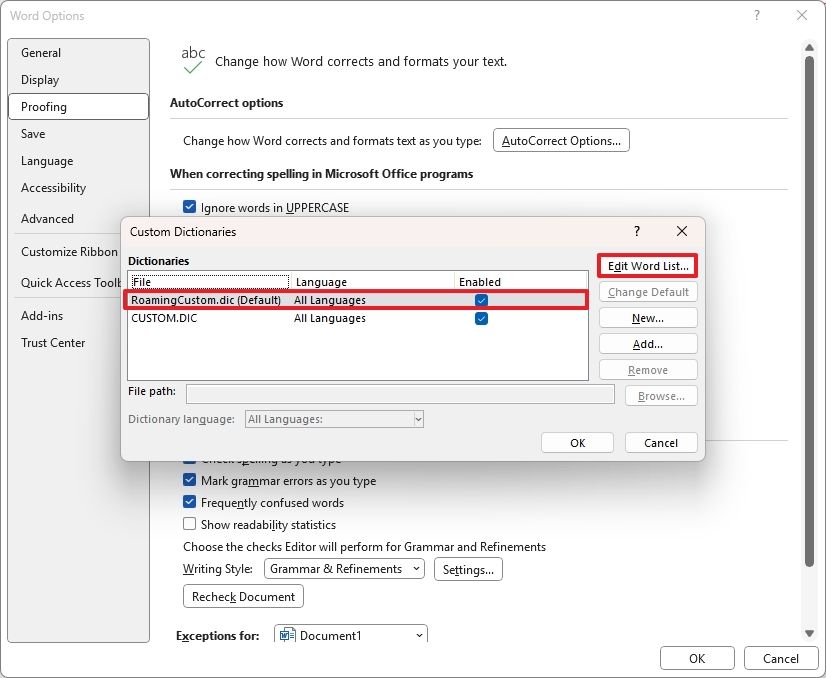Disable the CUSTOM.DIC enabled checkbox
The width and height of the screenshot is (826, 678).
click(481, 318)
